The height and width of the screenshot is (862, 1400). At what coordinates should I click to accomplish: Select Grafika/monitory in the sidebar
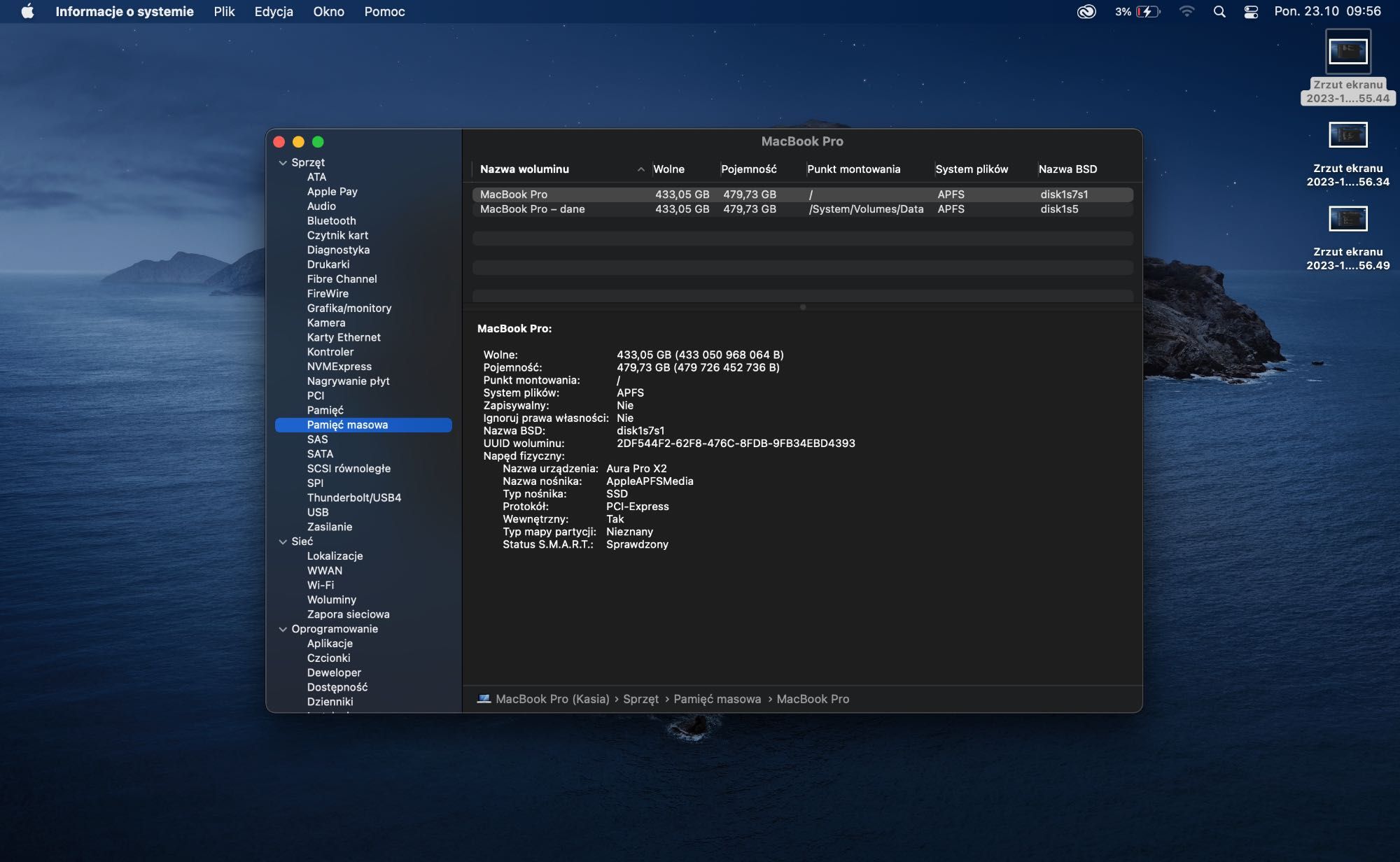click(x=349, y=309)
